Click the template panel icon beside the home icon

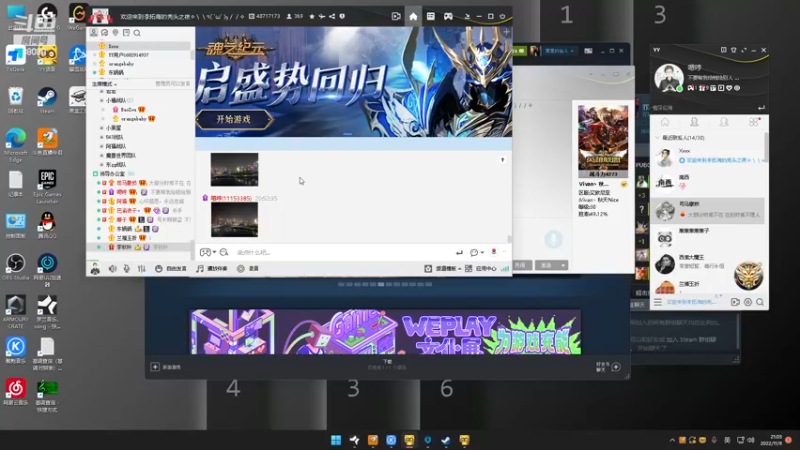tap(431, 16)
